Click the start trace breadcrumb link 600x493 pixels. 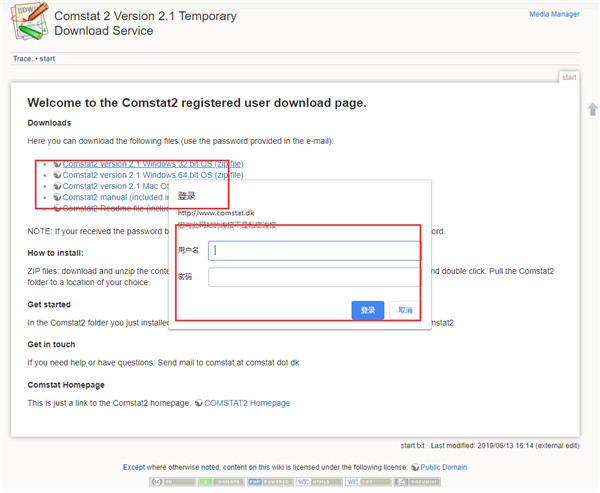47,59
